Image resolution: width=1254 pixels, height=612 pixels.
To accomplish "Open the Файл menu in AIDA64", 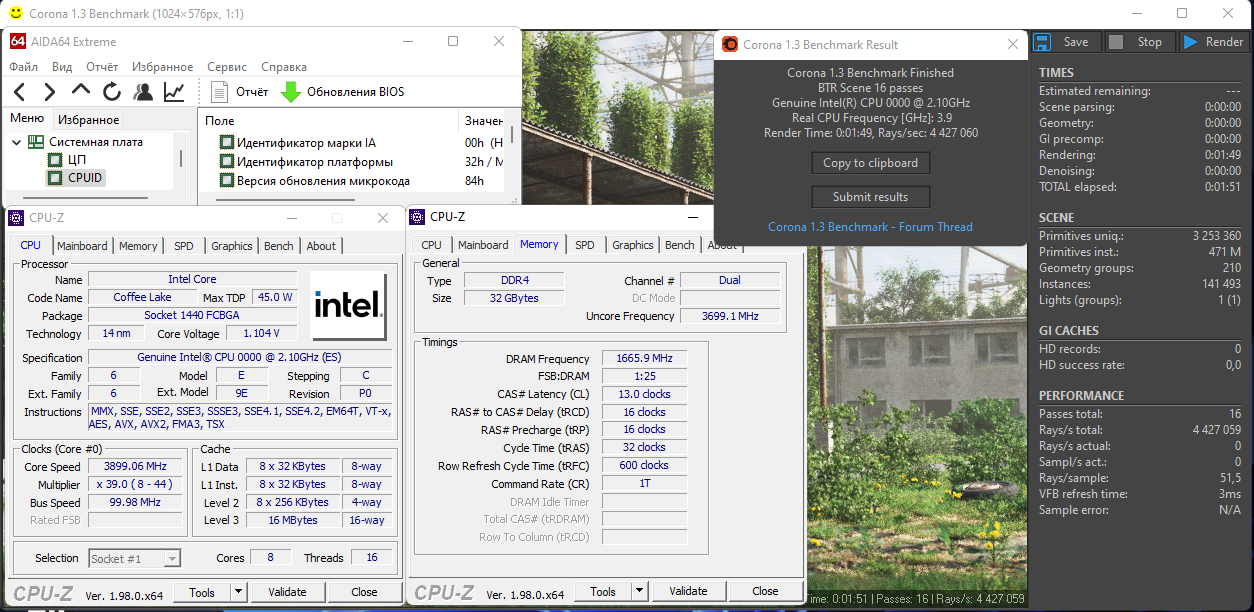I will click(x=24, y=67).
